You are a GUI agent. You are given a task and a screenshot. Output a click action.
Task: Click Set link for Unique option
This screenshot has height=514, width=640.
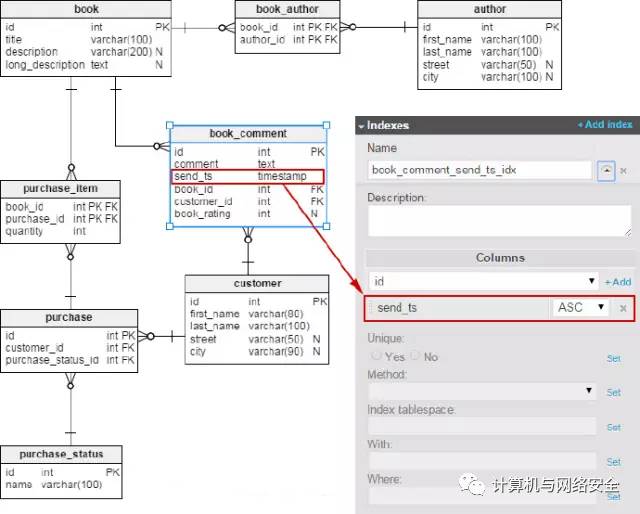[x=613, y=358]
